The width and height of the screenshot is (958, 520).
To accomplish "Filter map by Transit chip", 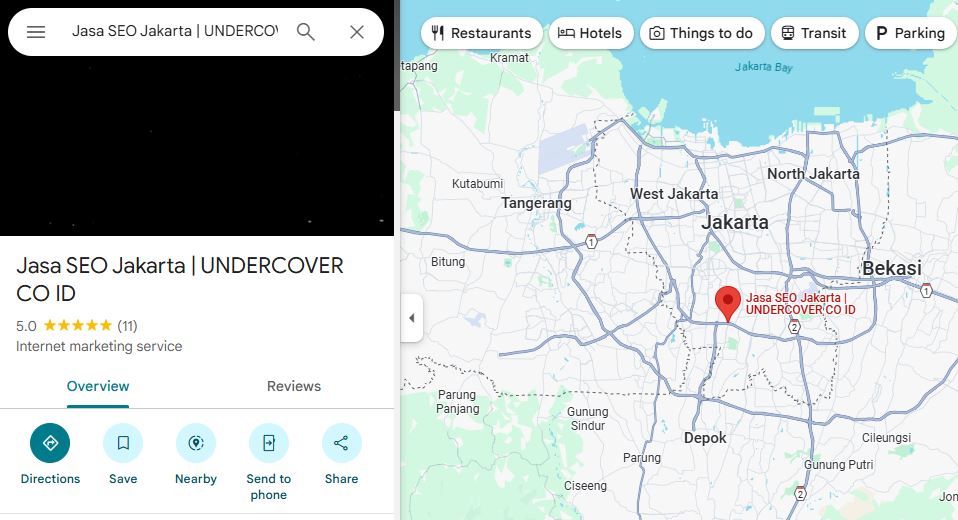I will 814,33.
